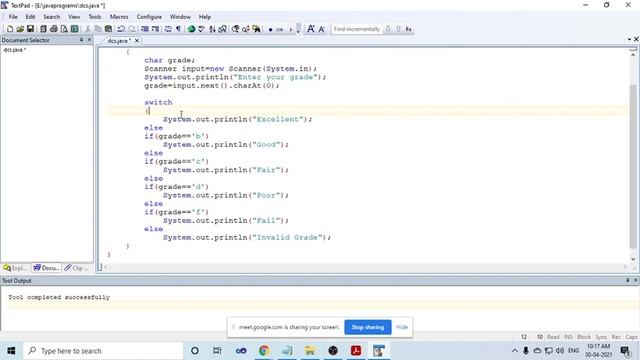Switch to the Document Selector tab

[x=47, y=268]
